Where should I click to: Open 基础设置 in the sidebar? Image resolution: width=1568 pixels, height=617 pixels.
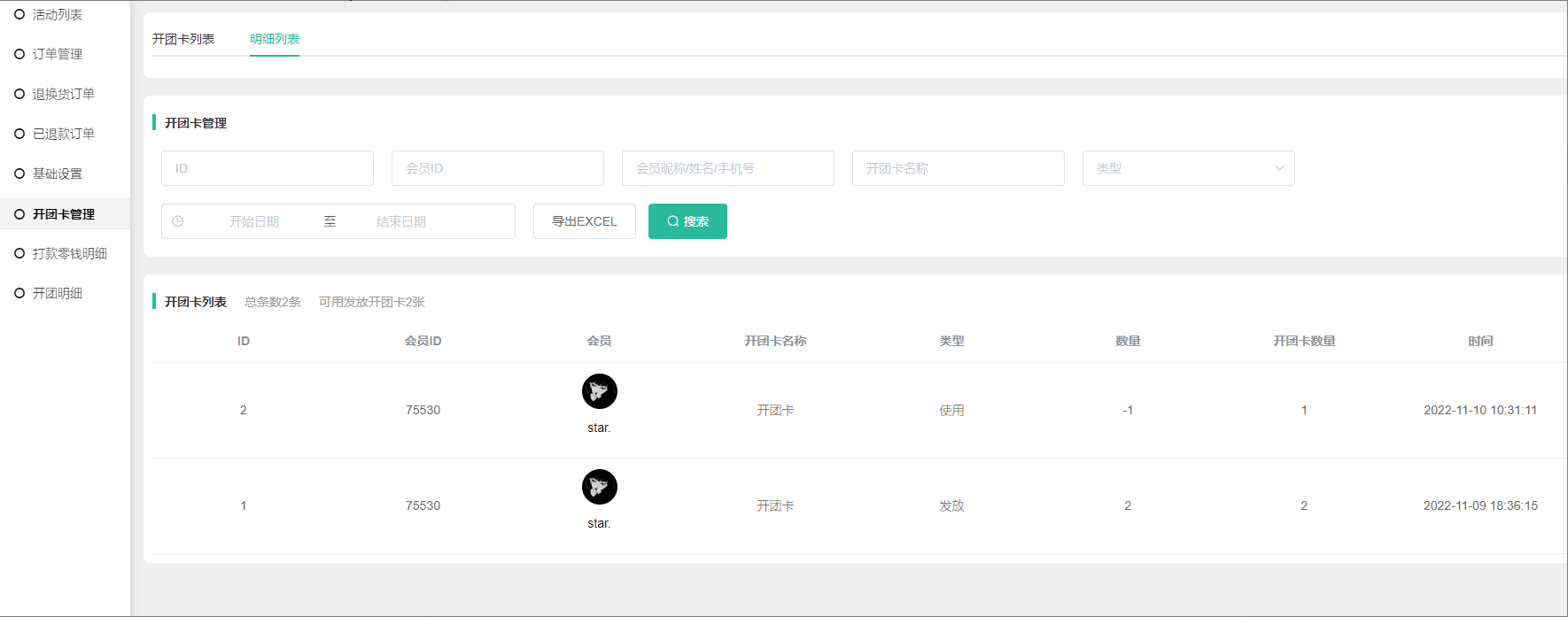(x=58, y=174)
